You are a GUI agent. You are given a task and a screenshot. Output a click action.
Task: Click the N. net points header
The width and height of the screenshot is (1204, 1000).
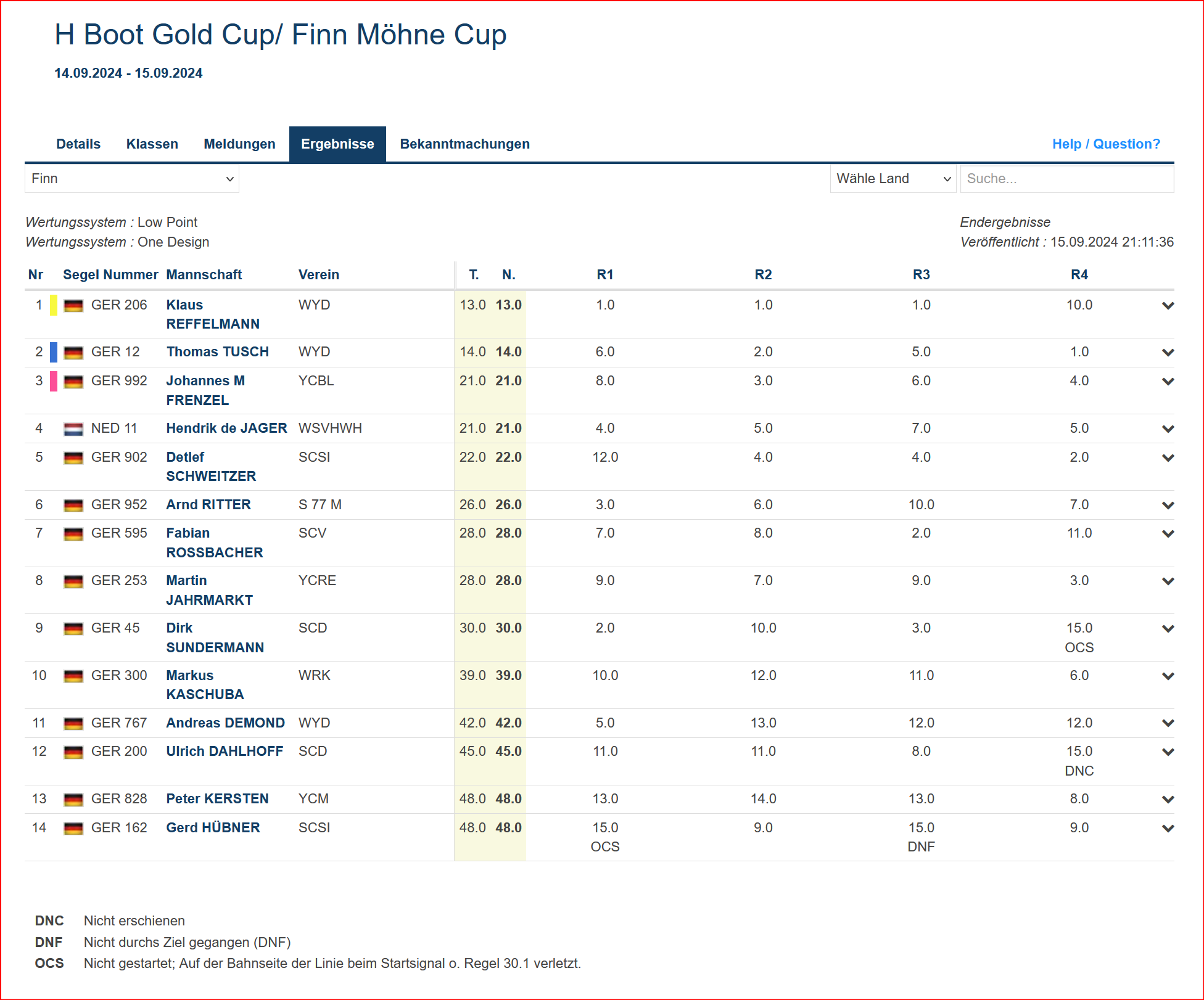(x=508, y=275)
